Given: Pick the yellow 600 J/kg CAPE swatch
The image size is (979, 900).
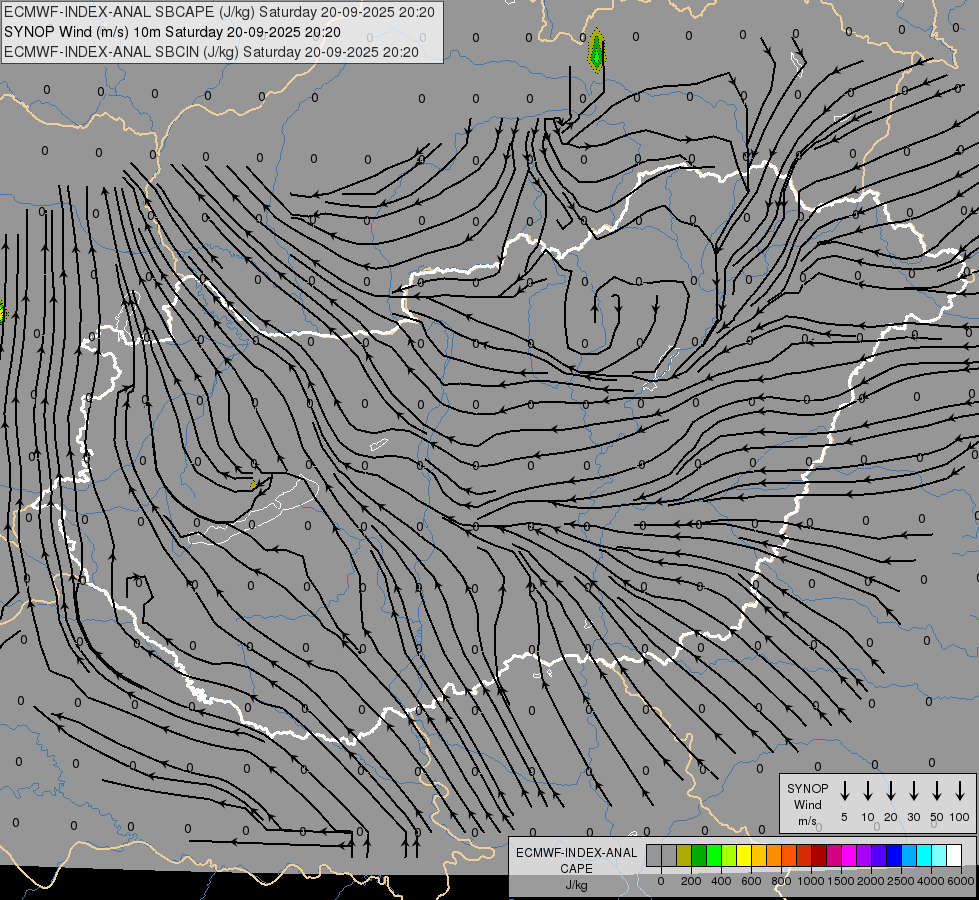Looking at the screenshot, I should 744,856.
